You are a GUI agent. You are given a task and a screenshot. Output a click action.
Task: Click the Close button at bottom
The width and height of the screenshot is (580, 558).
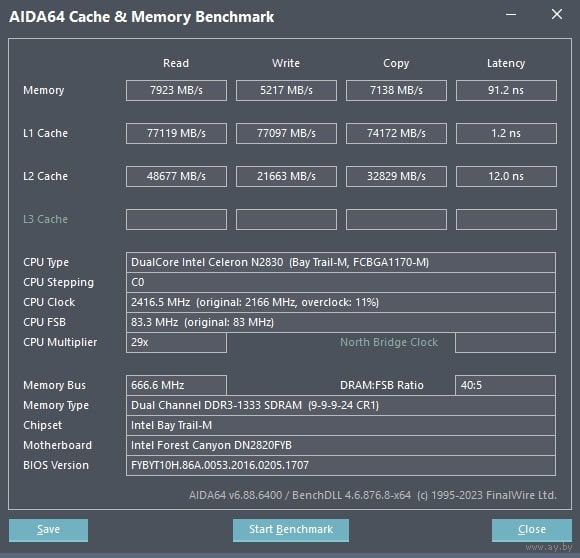click(x=532, y=530)
